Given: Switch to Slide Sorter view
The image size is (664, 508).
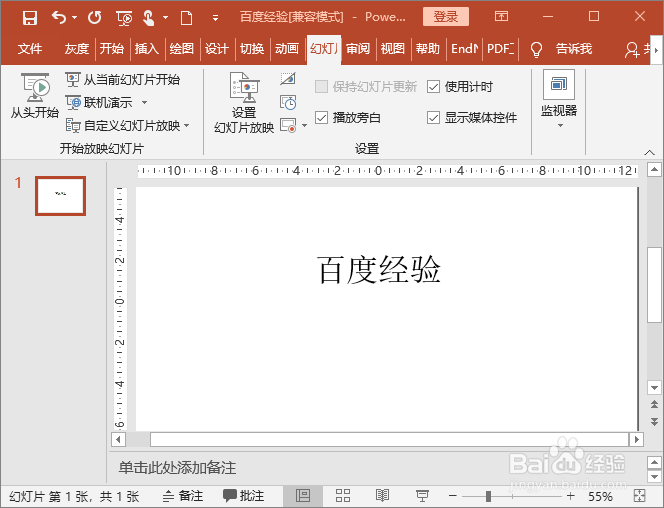Looking at the screenshot, I should [343, 496].
